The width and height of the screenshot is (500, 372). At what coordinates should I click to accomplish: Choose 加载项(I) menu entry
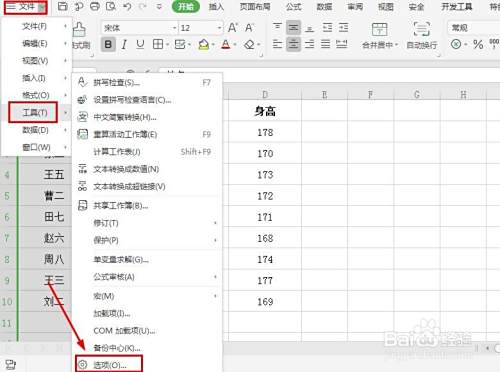click(147, 313)
